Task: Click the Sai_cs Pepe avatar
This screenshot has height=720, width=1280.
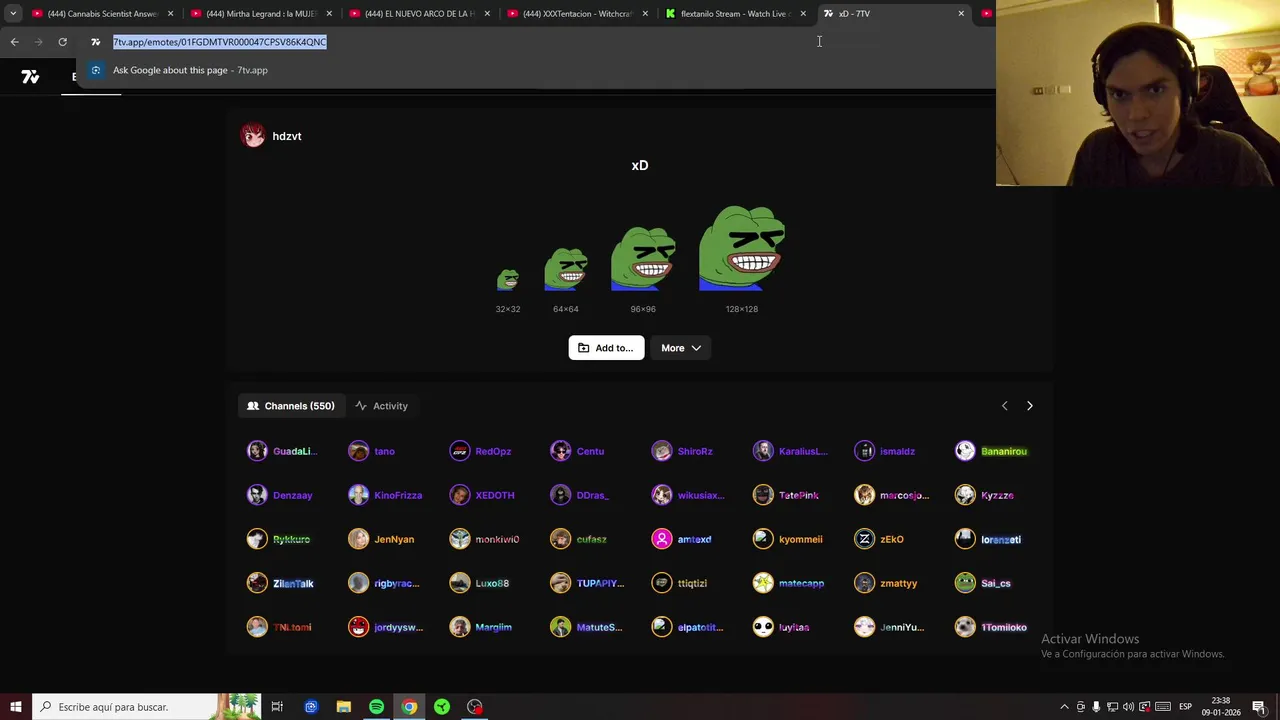Action: pyautogui.click(x=965, y=583)
